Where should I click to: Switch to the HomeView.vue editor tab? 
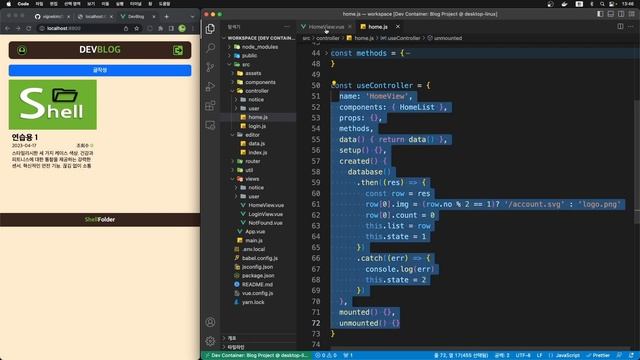[326, 27]
